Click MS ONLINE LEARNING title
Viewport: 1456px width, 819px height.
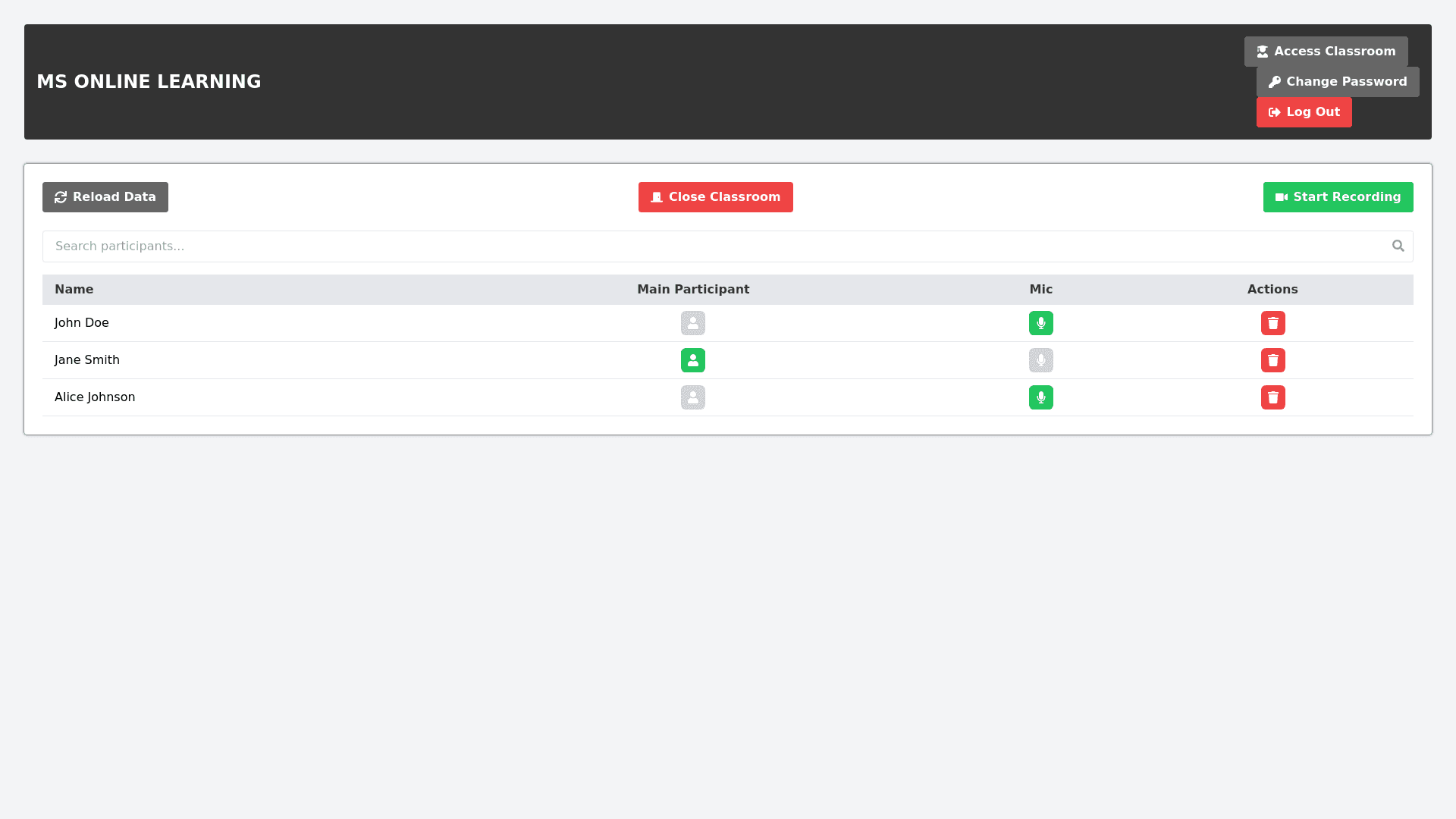click(x=149, y=82)
